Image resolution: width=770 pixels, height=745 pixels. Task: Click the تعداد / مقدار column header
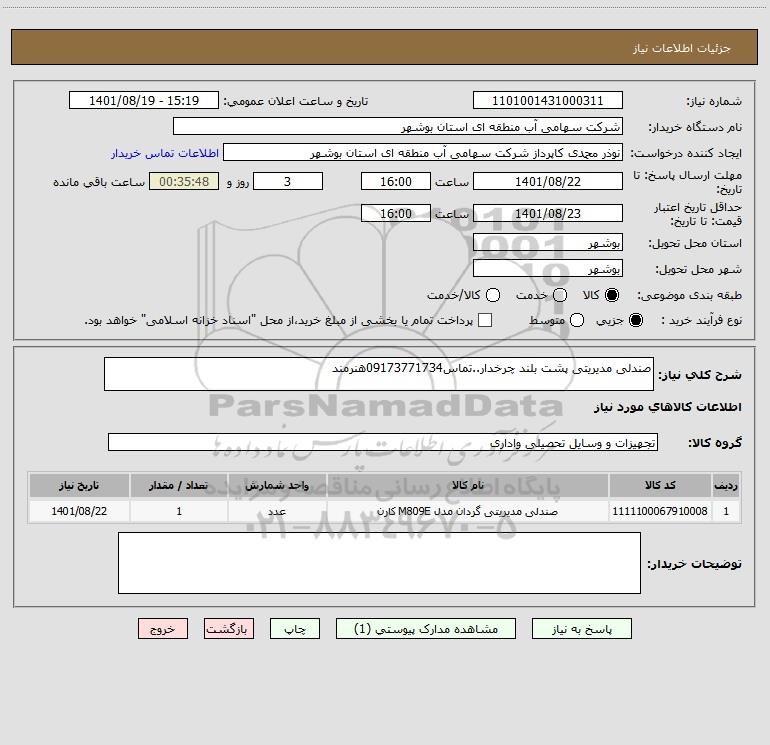[x=179, y=485]
